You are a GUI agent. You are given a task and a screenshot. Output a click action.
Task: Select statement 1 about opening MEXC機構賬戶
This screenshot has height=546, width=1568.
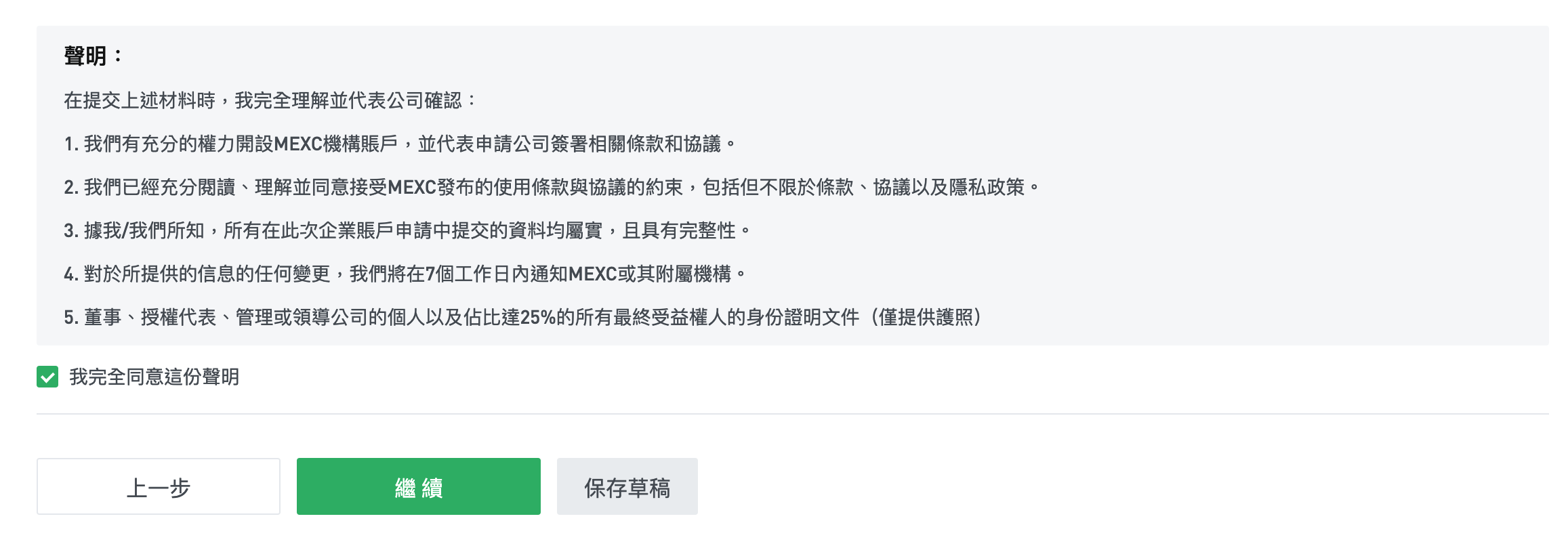[x=400, y=144]
